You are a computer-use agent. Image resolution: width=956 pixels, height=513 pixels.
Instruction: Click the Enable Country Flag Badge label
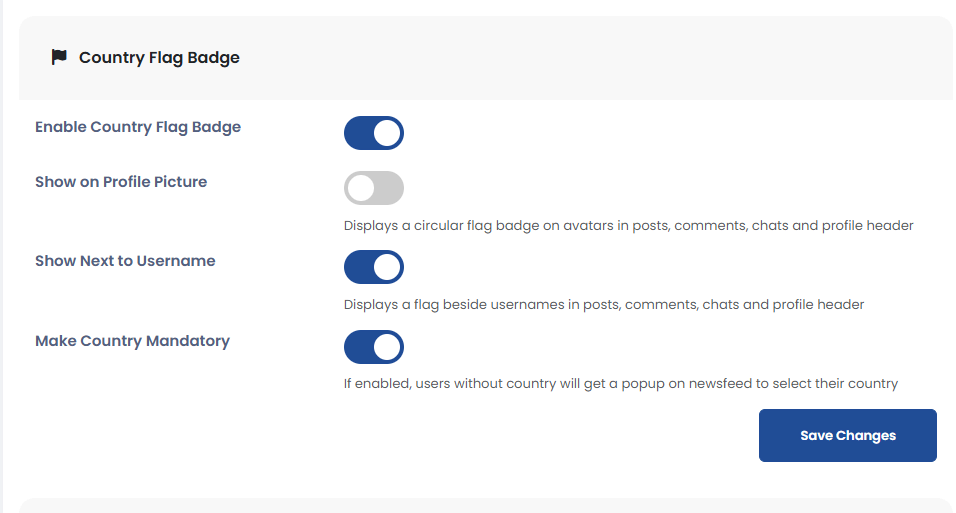(138, 127)
